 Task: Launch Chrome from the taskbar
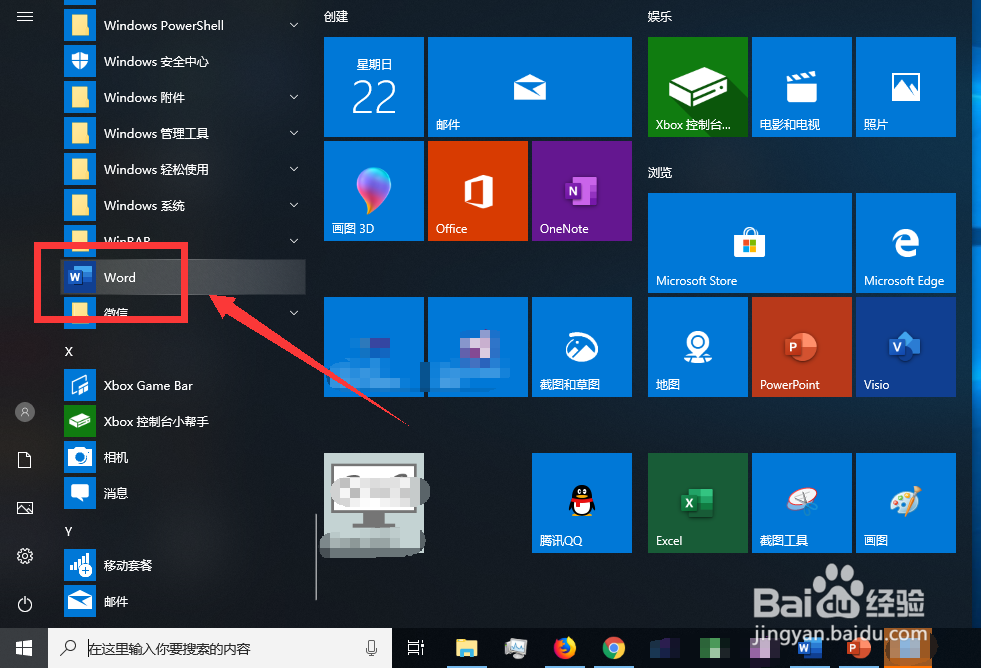click(614, 648)
